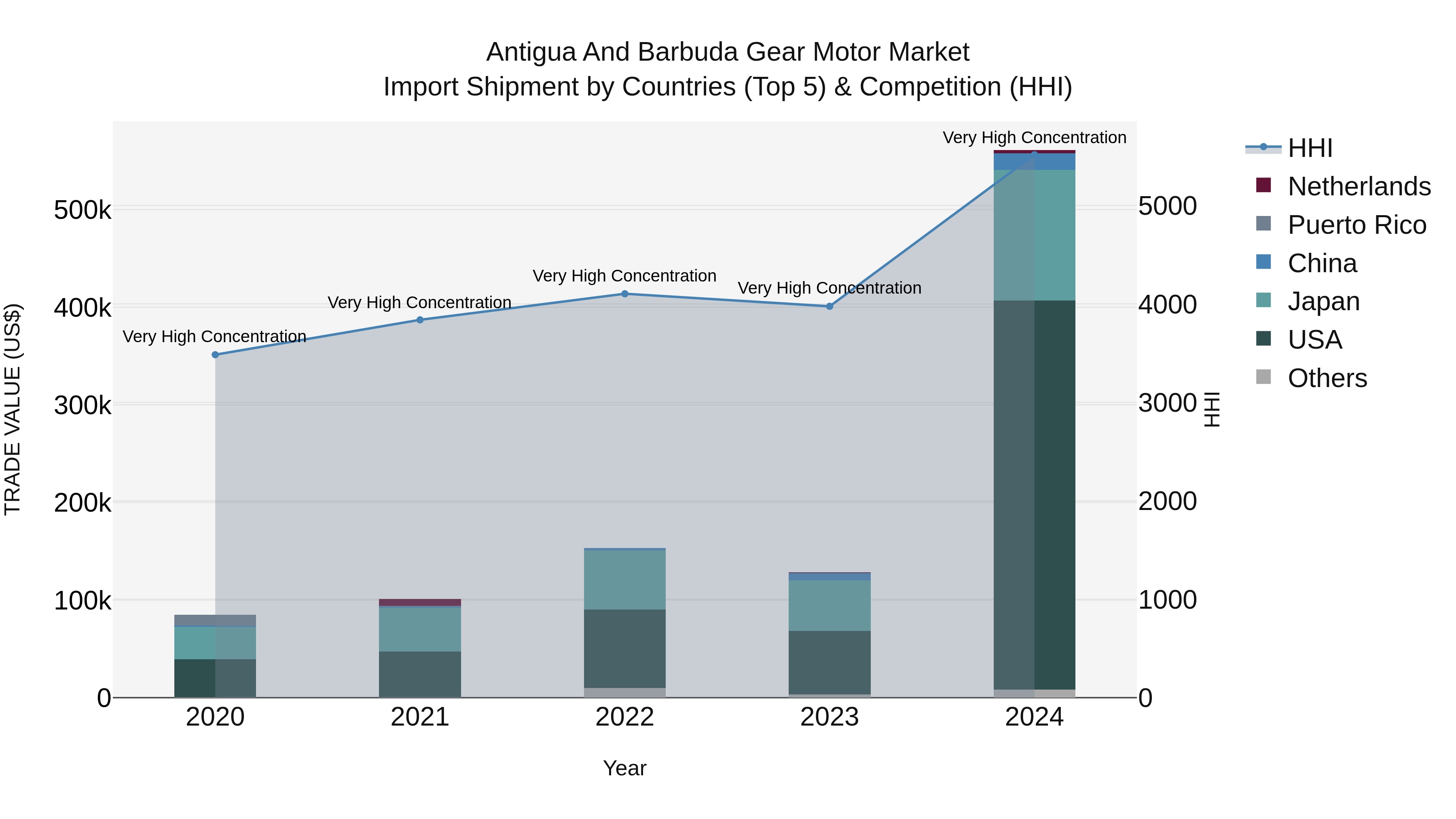
Task: Select the USA segment of the 2021 bar
Action: (420, 674)
